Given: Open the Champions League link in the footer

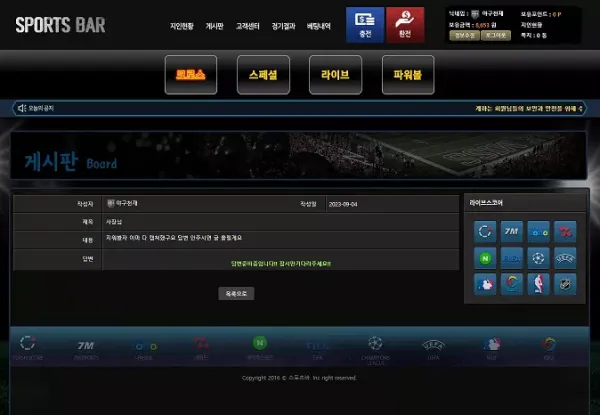Looking at the screenshot, I should pos(375,350).
